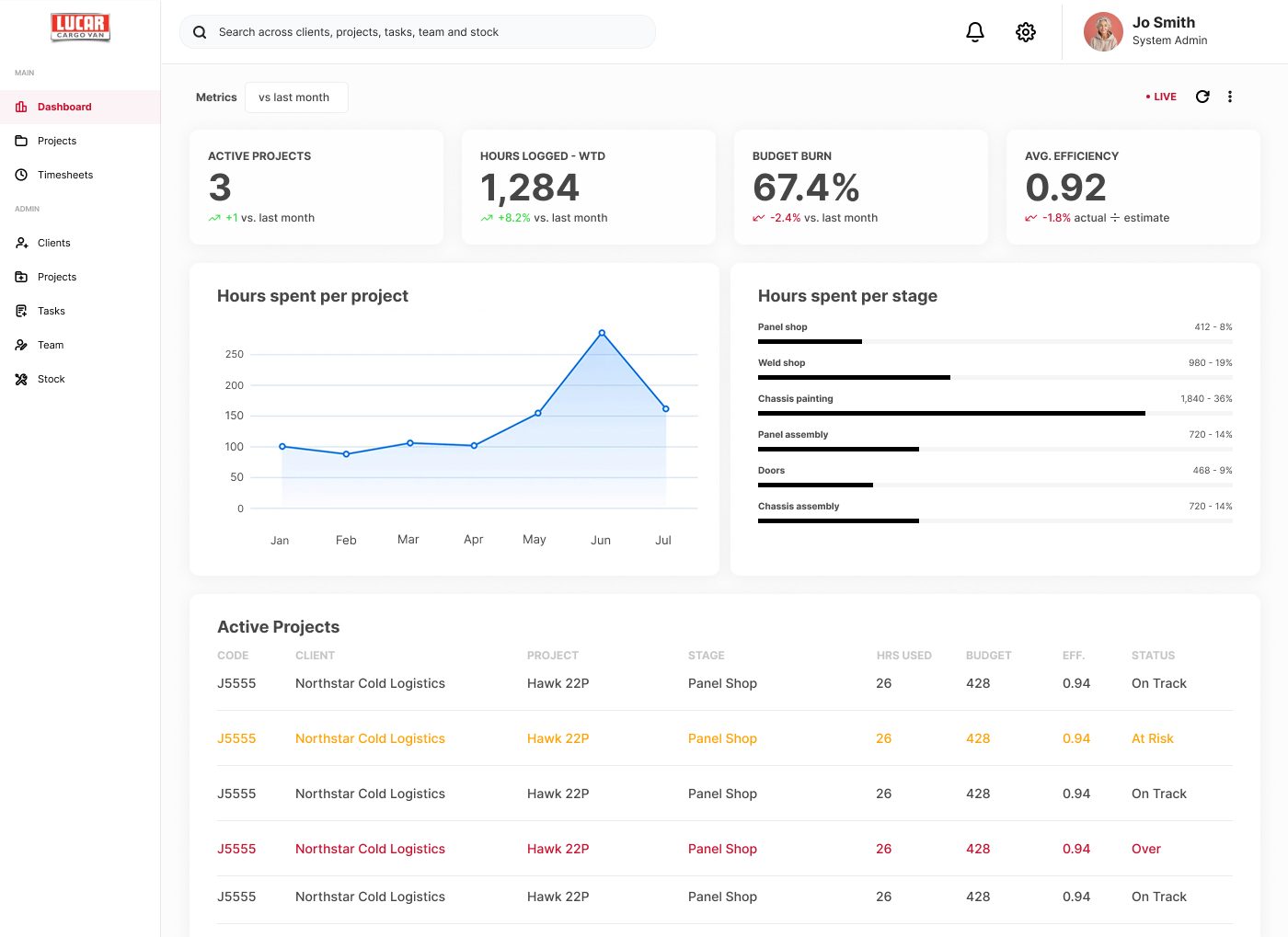Open the settings gear
Screen dimensions: 1288x937
click(x=1026, y=32)
